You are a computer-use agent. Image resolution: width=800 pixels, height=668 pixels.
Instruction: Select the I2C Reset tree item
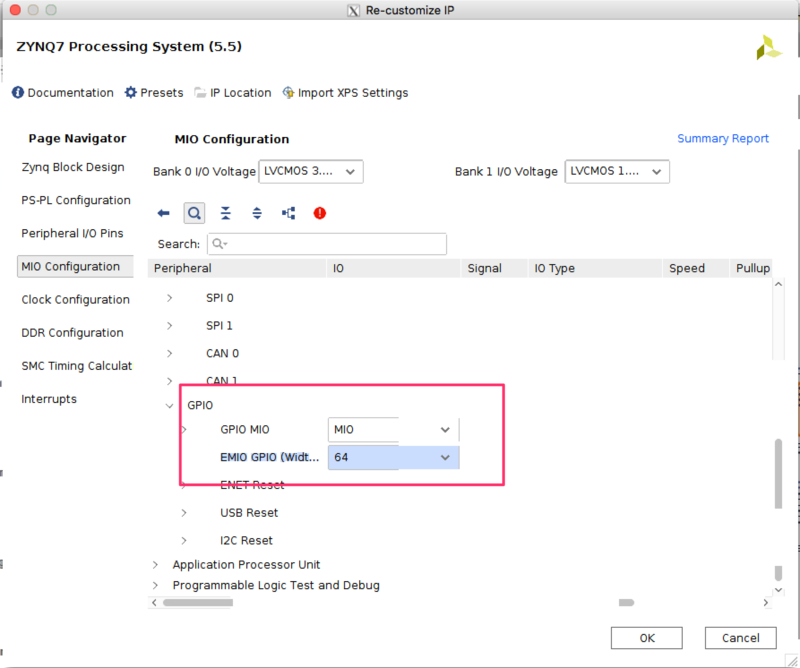click(246, 540)
